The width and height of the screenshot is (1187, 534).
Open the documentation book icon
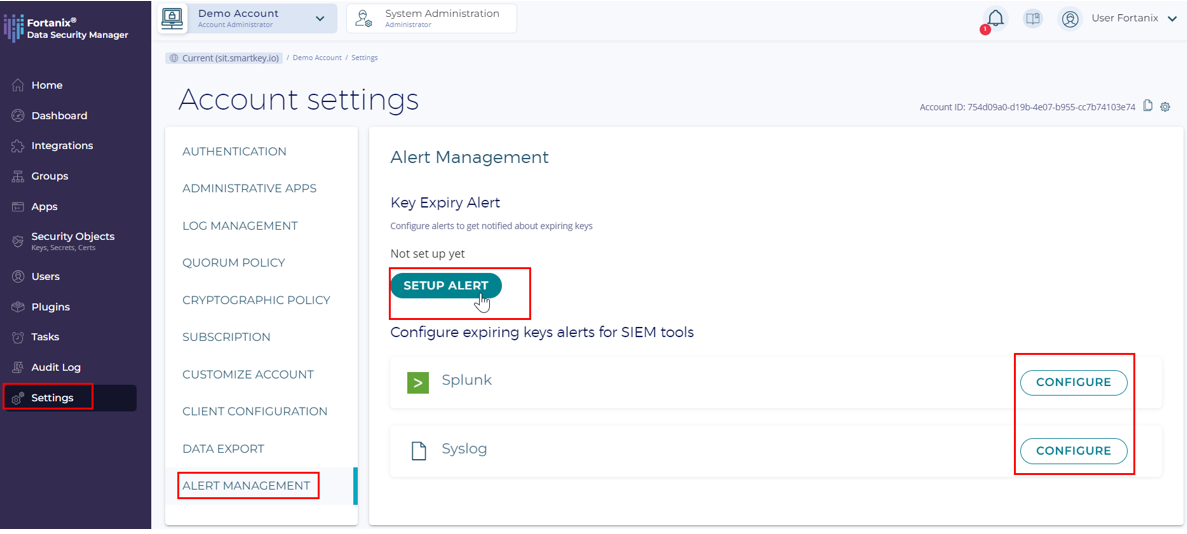1033,19
